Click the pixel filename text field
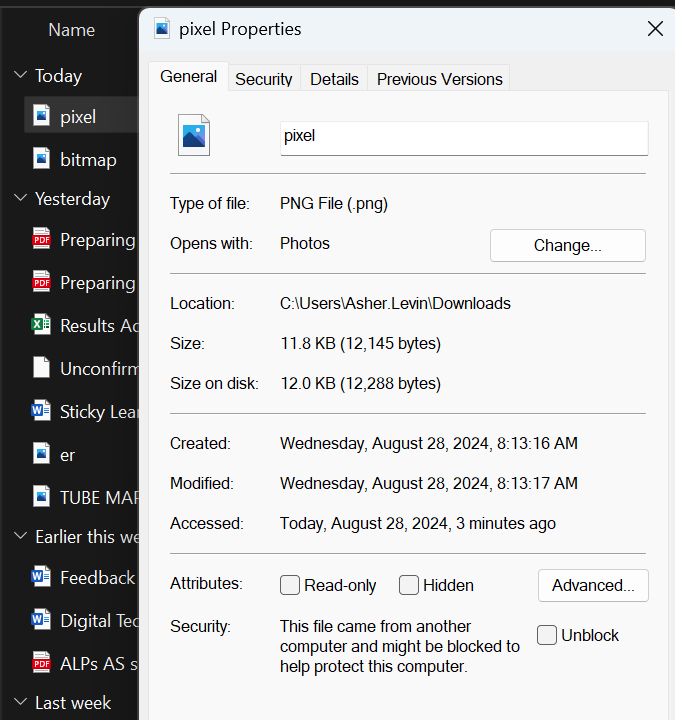Viewport: 675px width, 720px height. 464,137
